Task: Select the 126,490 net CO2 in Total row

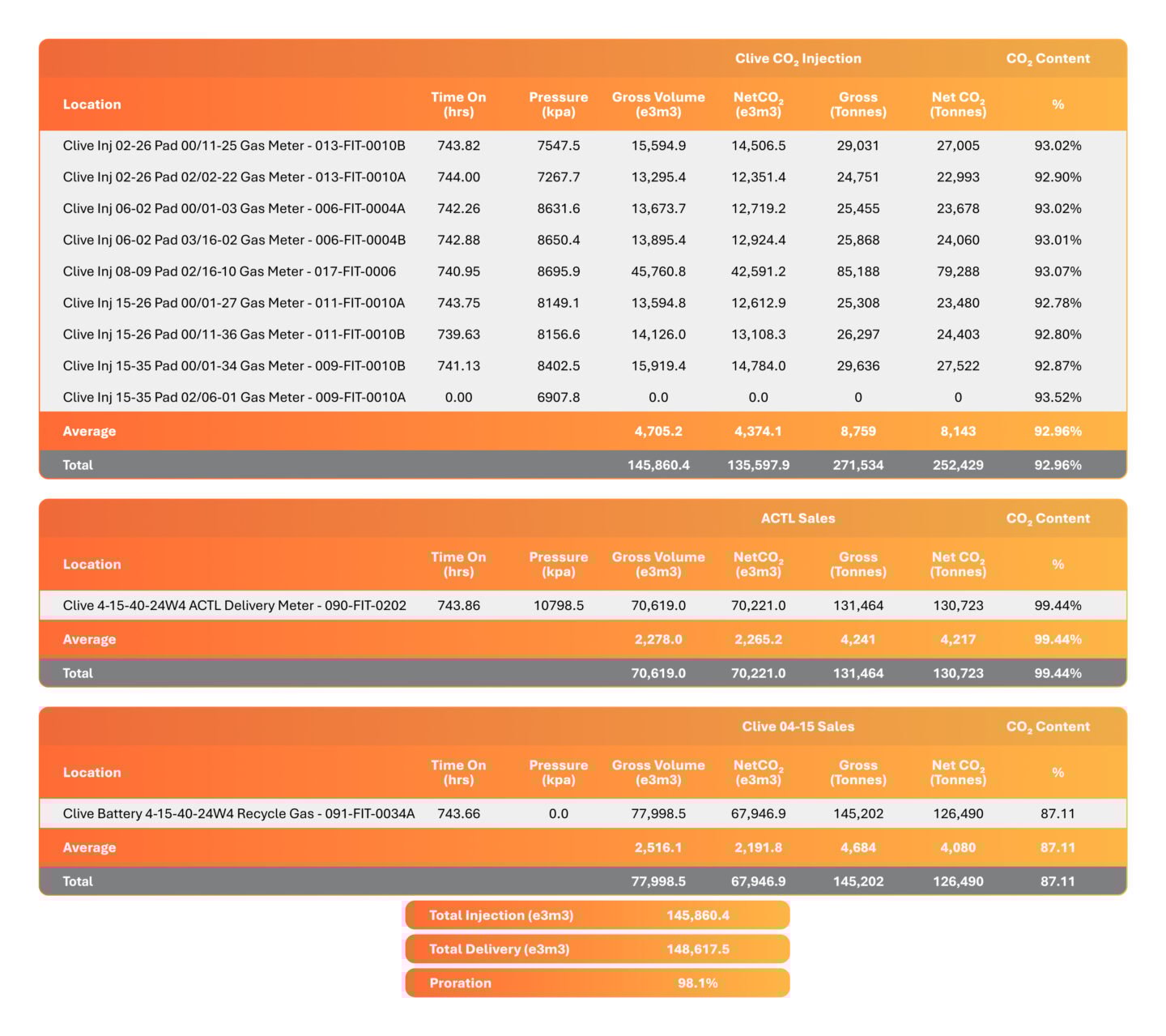Action: 958,881
